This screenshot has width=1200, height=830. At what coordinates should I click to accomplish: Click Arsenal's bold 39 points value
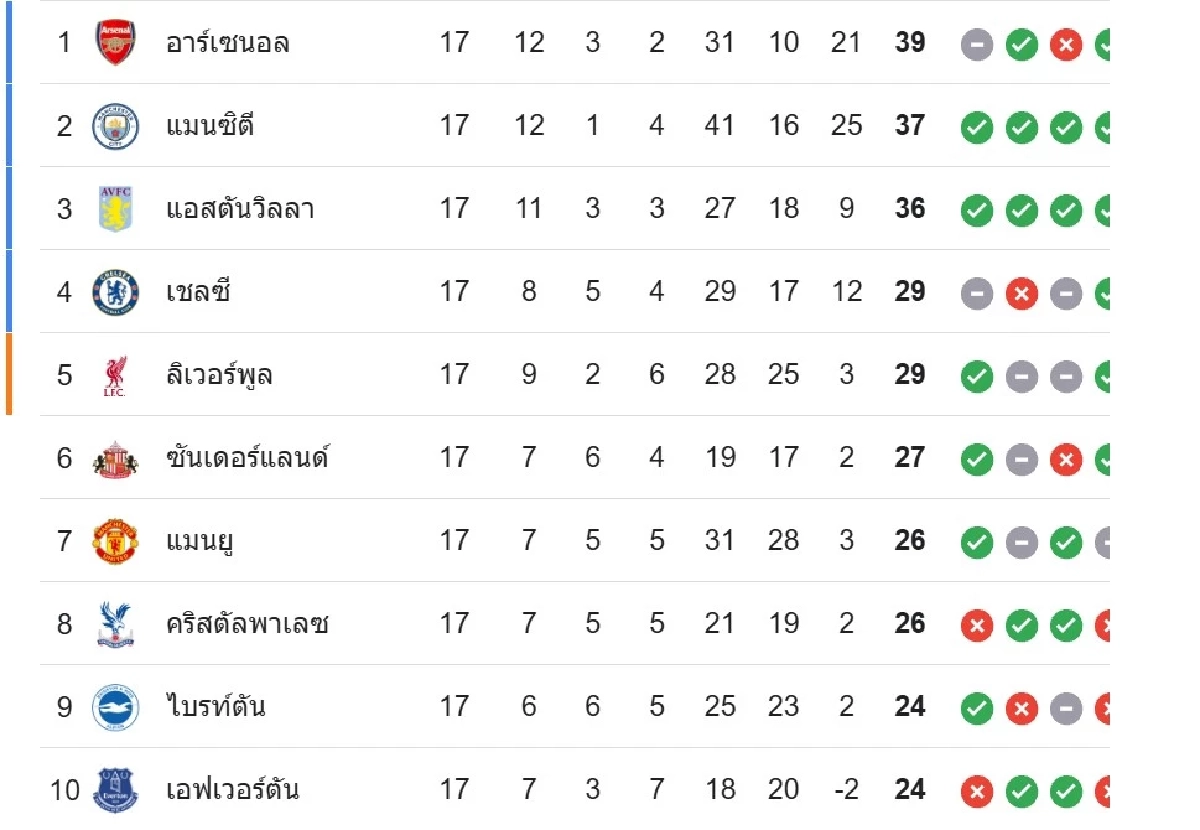[x=910, y=43]
